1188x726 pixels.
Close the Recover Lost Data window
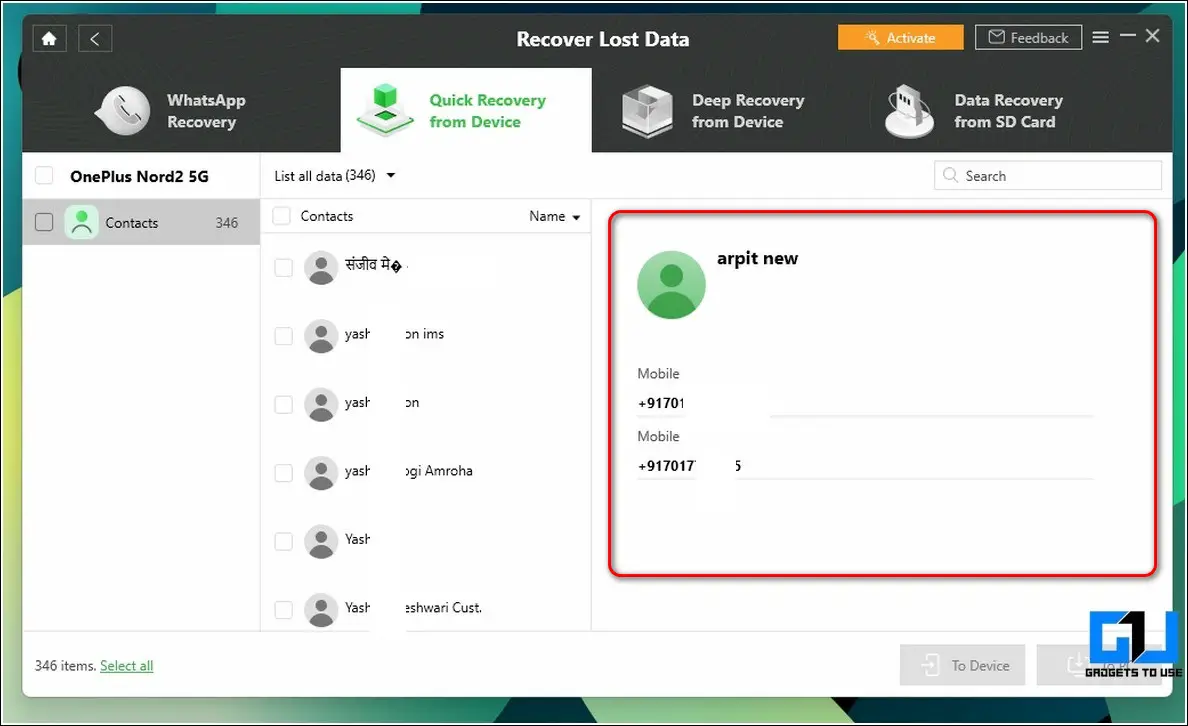click(1152, 36)
